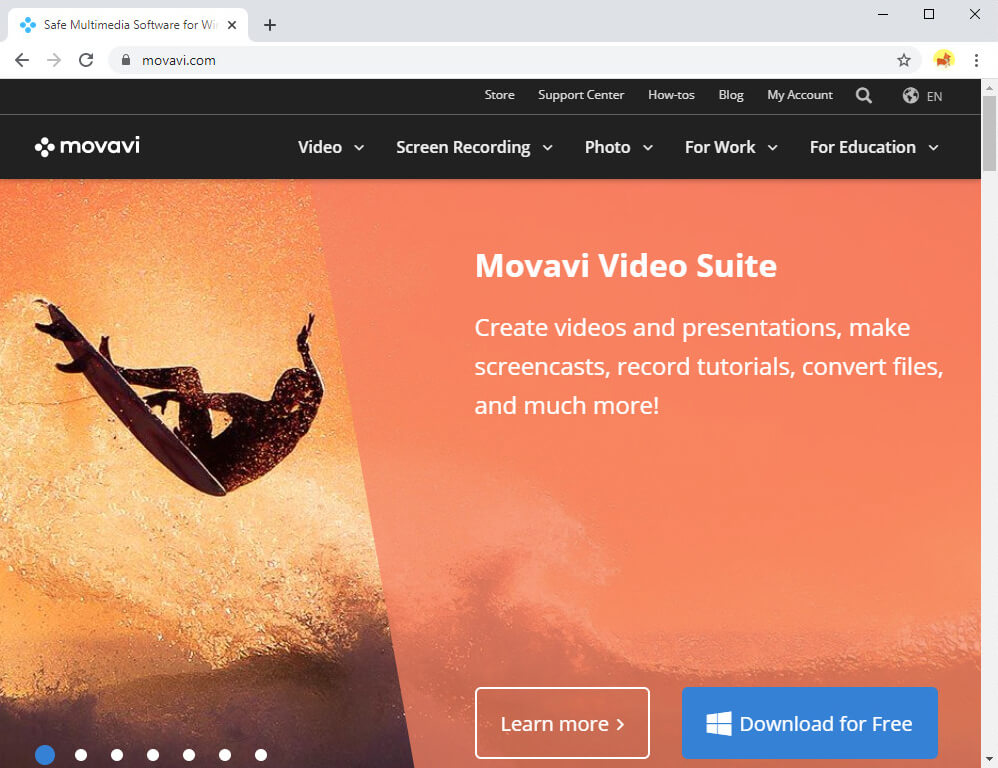The image size is (998, 768).
Task: Click the Movavi Video Suite heading
Action: 626,265
